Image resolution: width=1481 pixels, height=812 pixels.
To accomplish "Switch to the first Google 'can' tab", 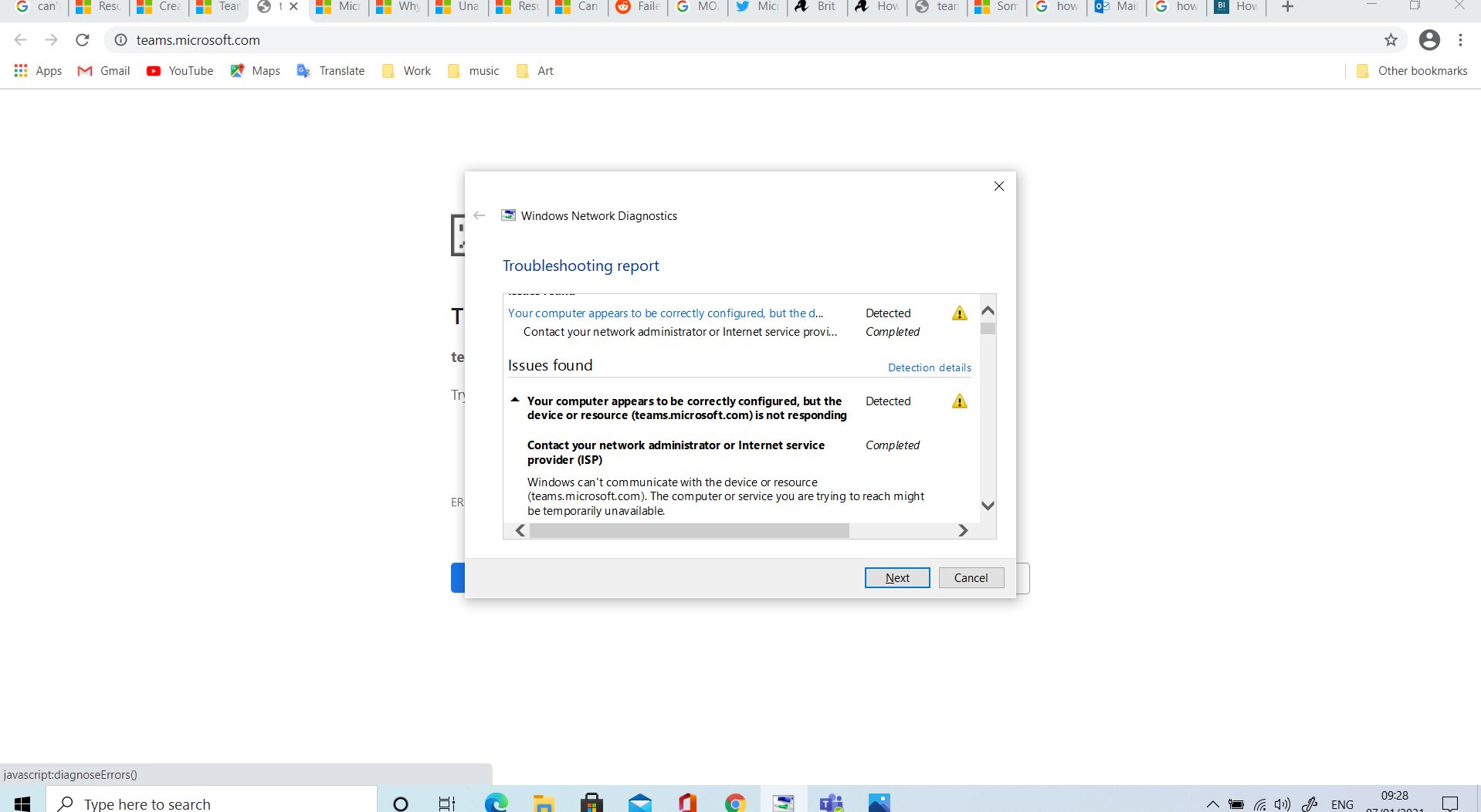I will 36,6.
